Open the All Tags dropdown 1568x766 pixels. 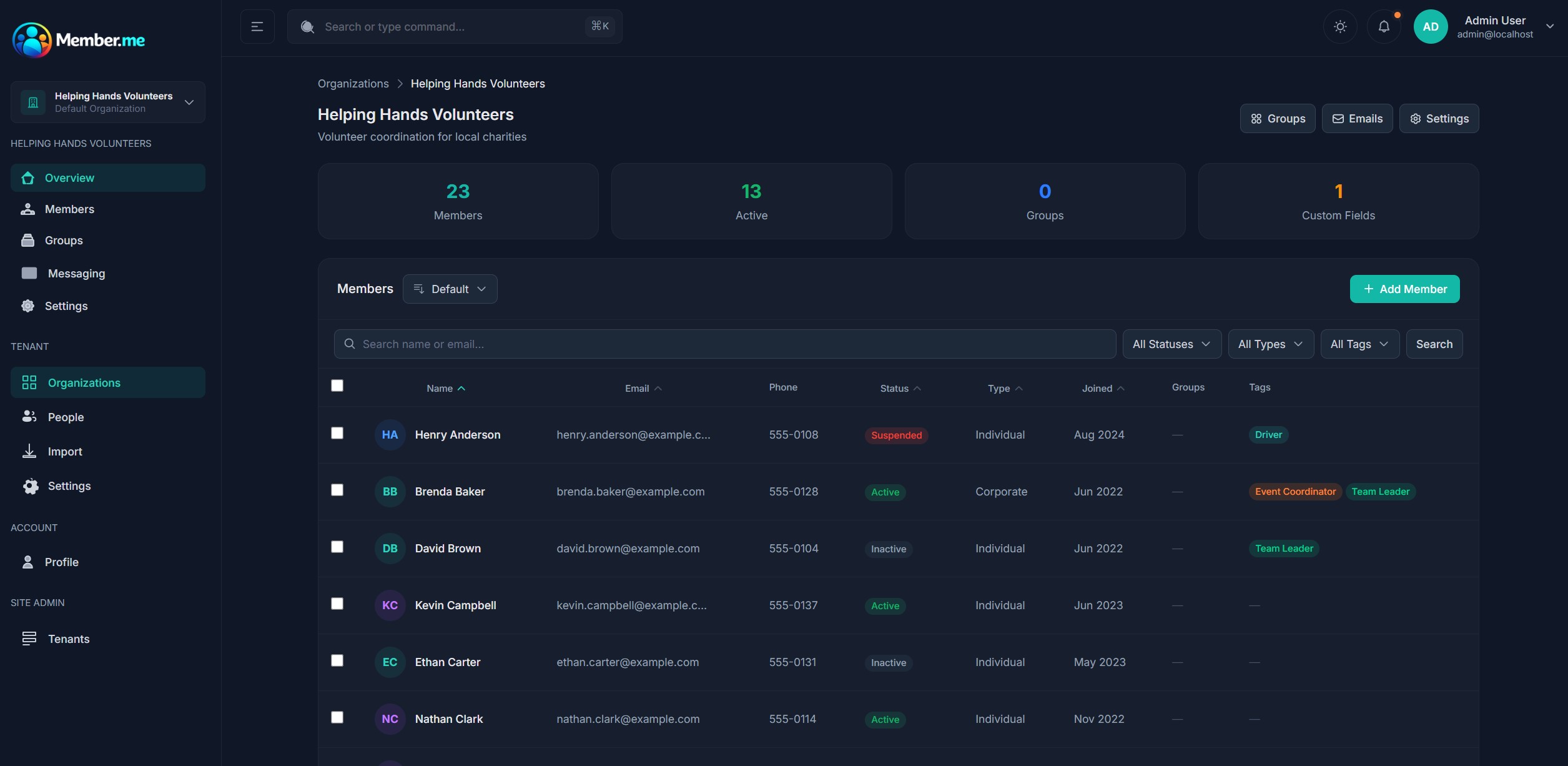pyautogui.click(x=1359, y=344)
